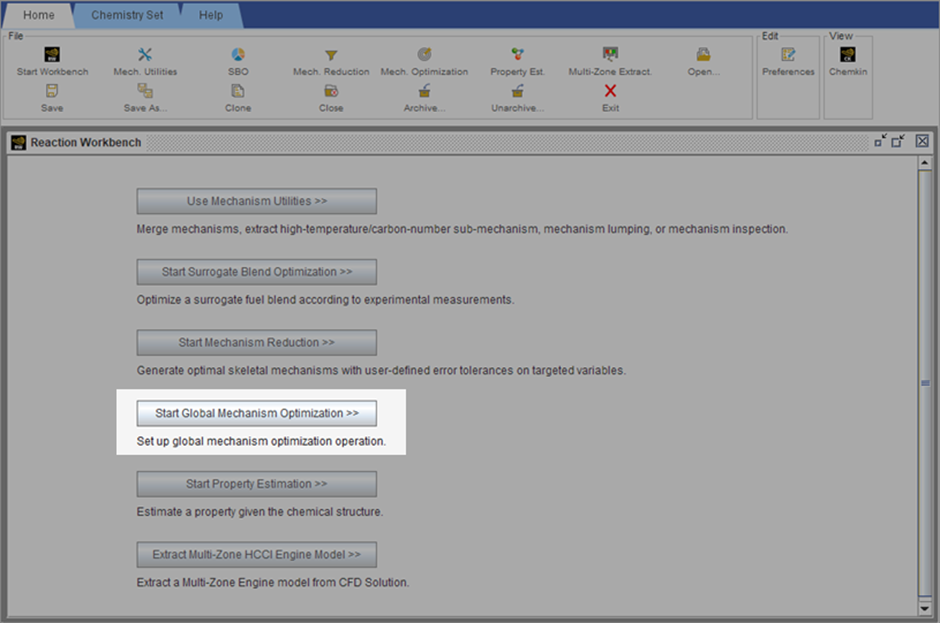Open Mech. Optimization icon
The width and height of the screenshot is (940, 623).
click(x=424, y=55)
